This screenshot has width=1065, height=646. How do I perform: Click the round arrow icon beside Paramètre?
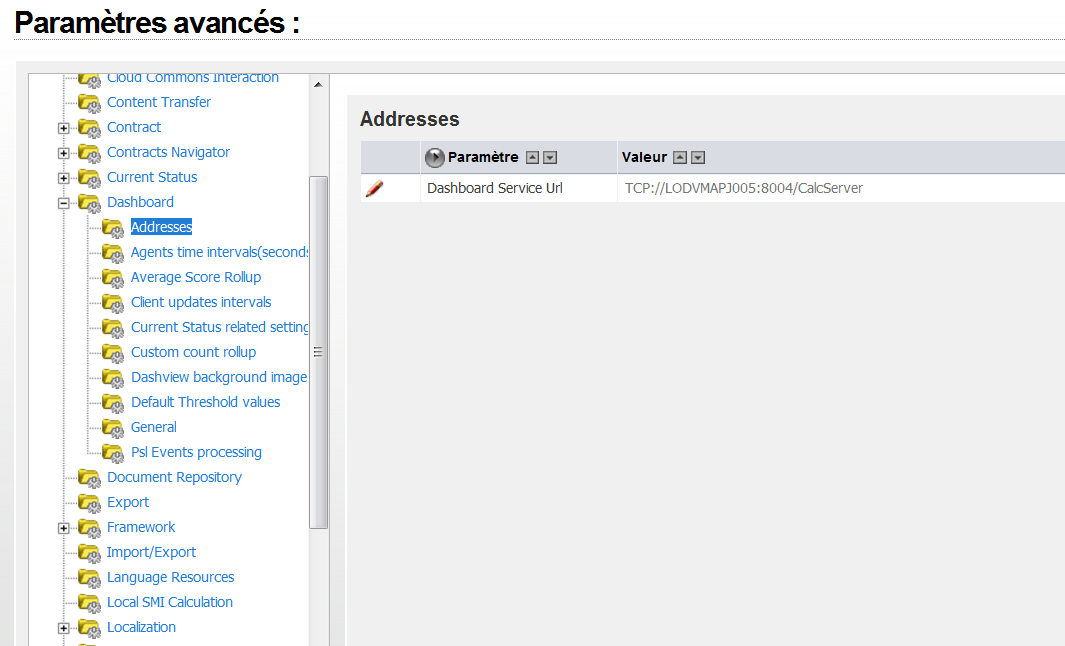[435, 158]
